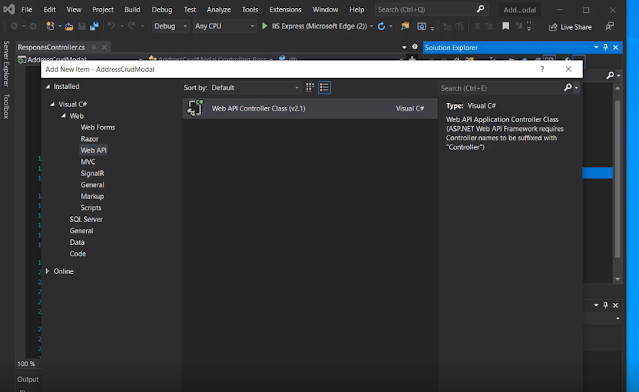Click the save all files icon

(94, 26)
